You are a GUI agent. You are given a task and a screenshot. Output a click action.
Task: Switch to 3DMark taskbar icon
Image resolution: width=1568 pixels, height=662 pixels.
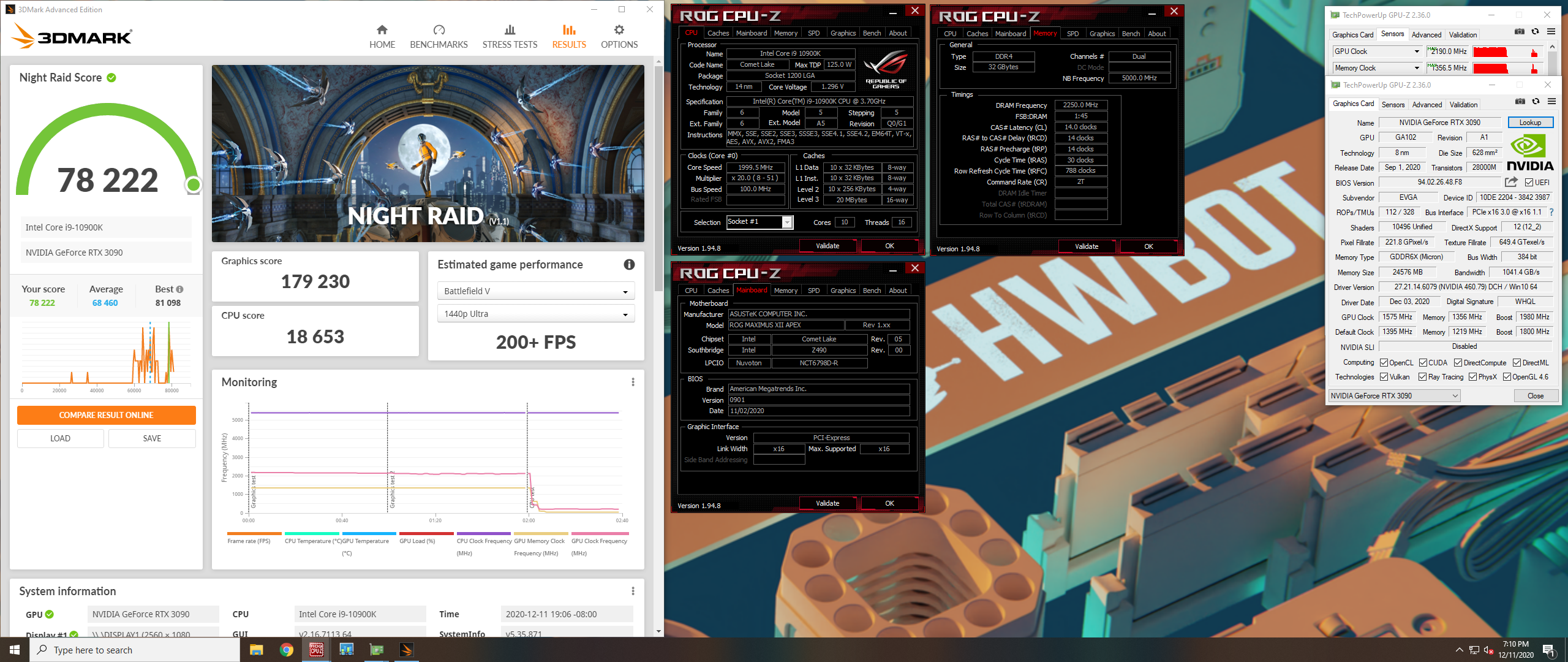click(x=407, y=650)
